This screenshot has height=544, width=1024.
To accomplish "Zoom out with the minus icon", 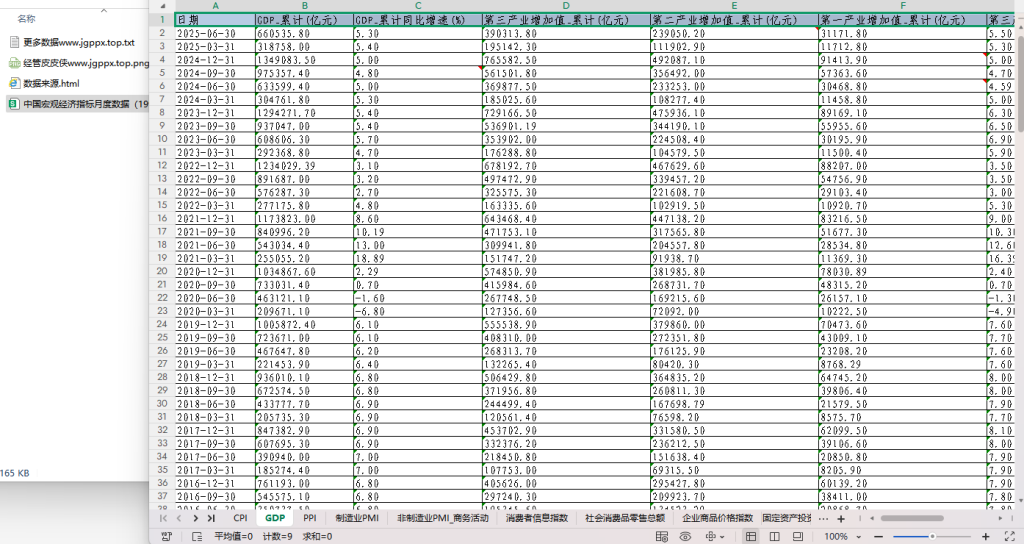I will tap(878, 536).
